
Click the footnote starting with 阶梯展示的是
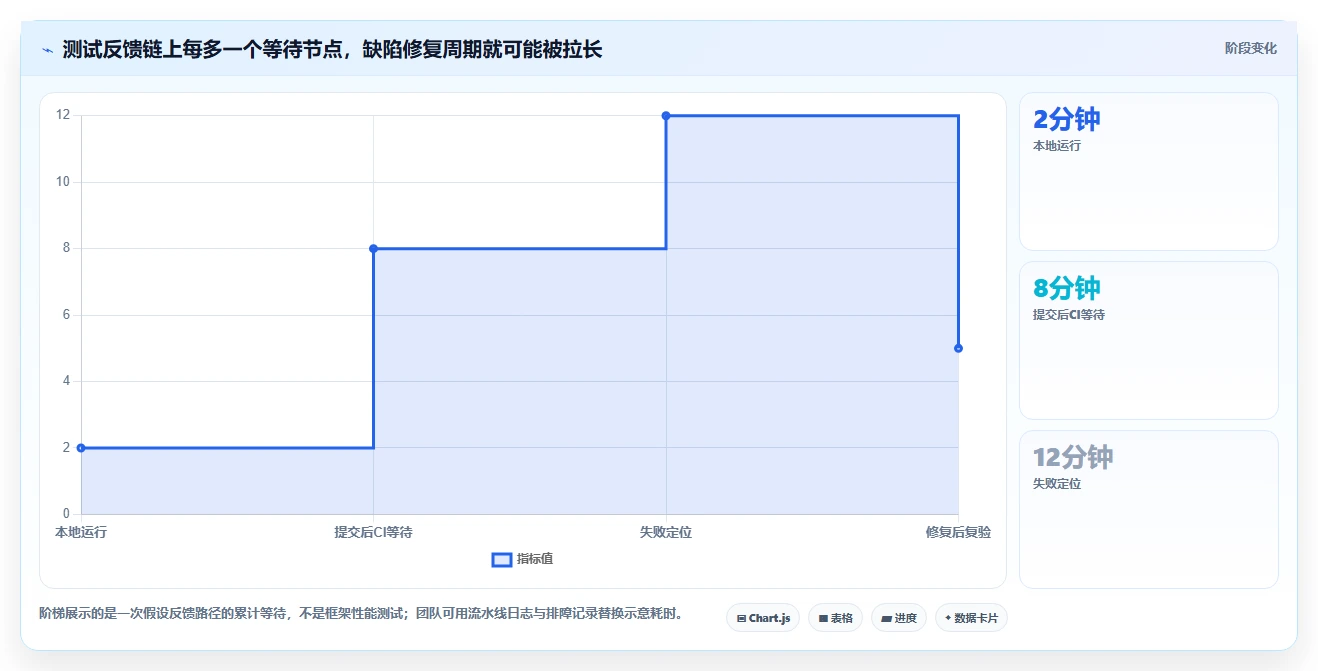[x=361, y=613]
